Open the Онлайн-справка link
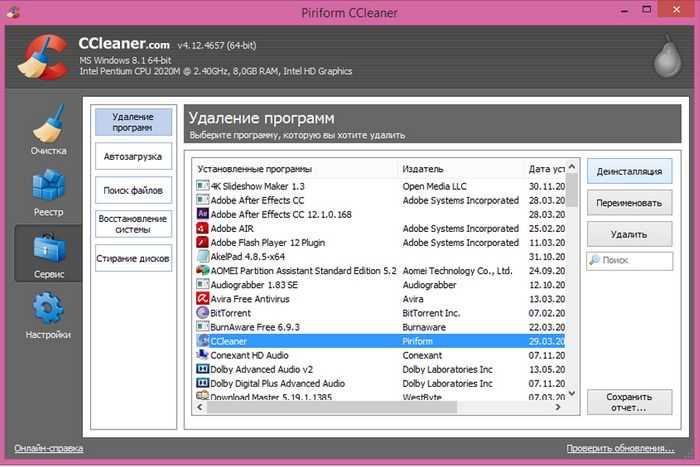The height and width of the screenshot is (467, 700). pos(49,448)
